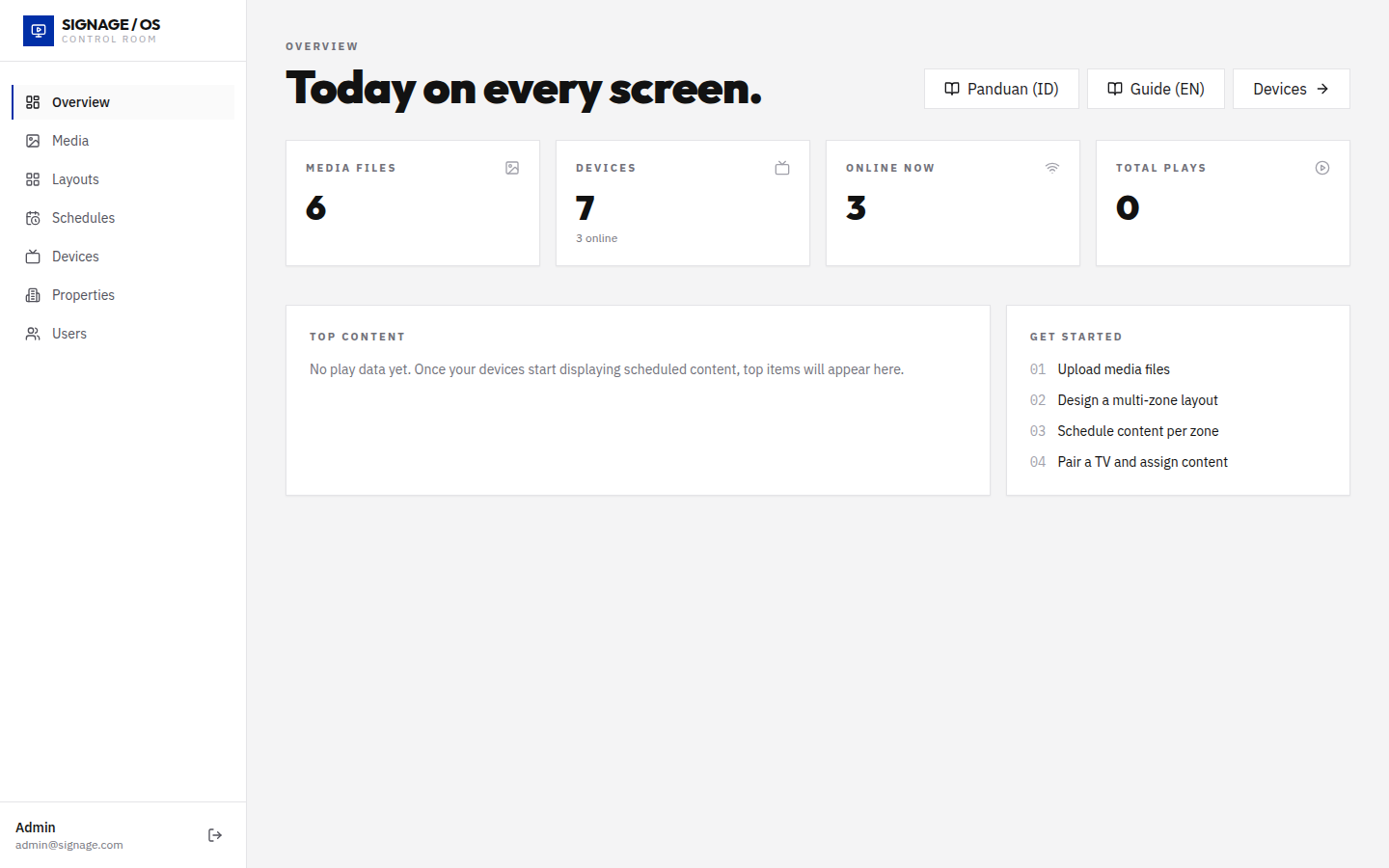Click the 'OVERVIEW' label above the heading

click(322, 46)
